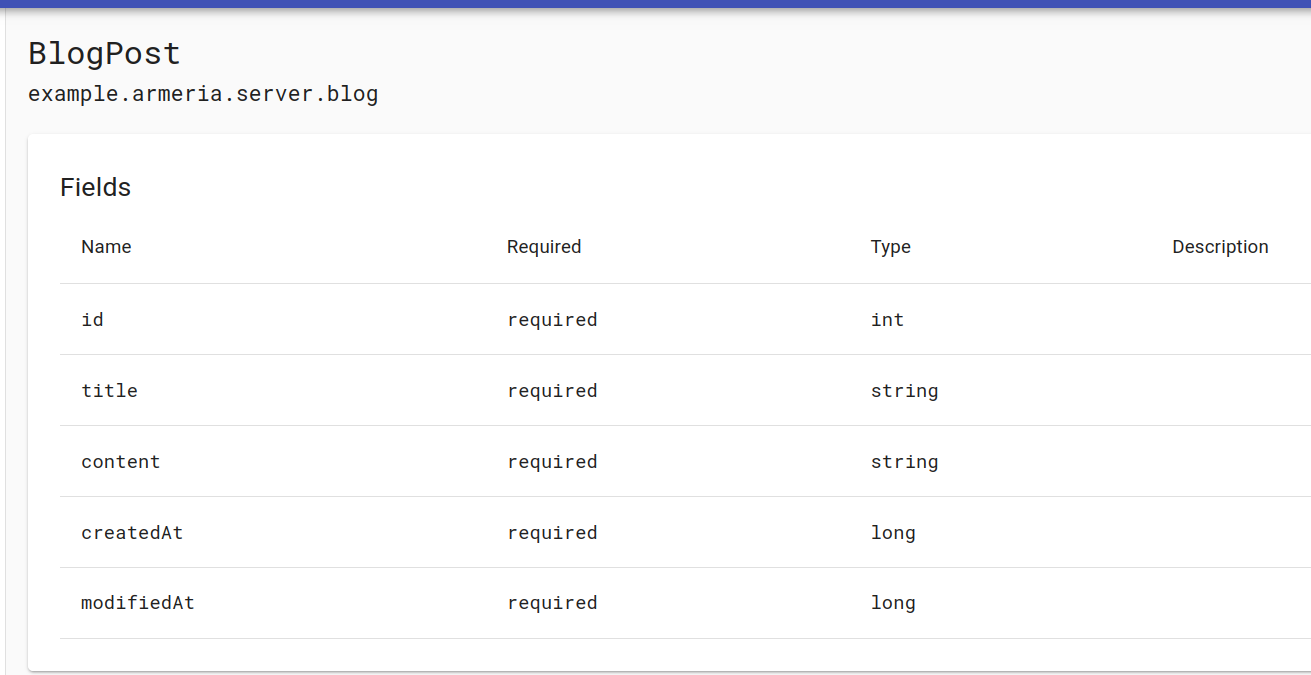Click the int type of id
This screenshot has height=675, width=1311.
[x=887, y=320]
